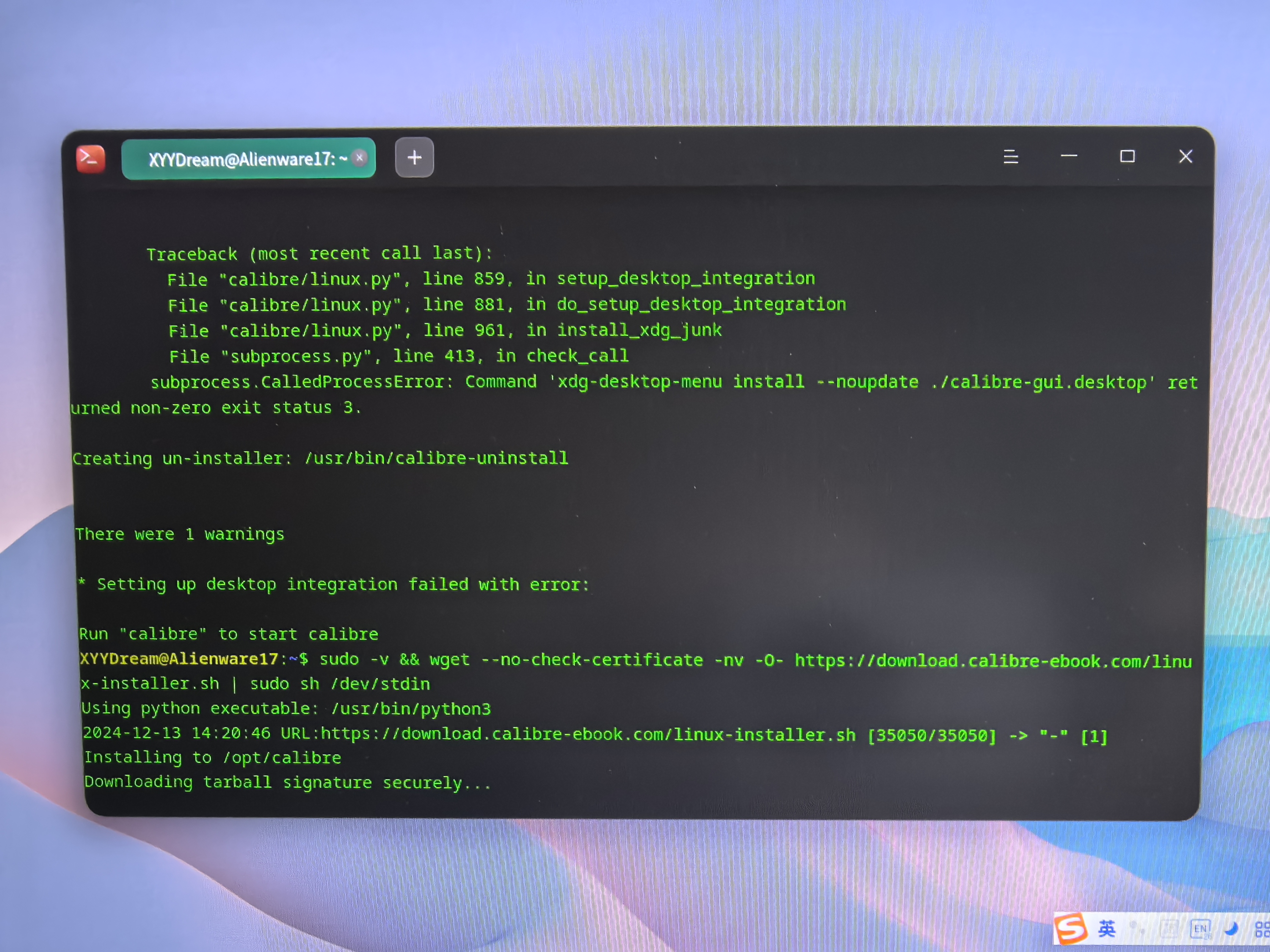The image size is (1270, 952).
Task: Close the terminal window
Action: [1186, 156]
